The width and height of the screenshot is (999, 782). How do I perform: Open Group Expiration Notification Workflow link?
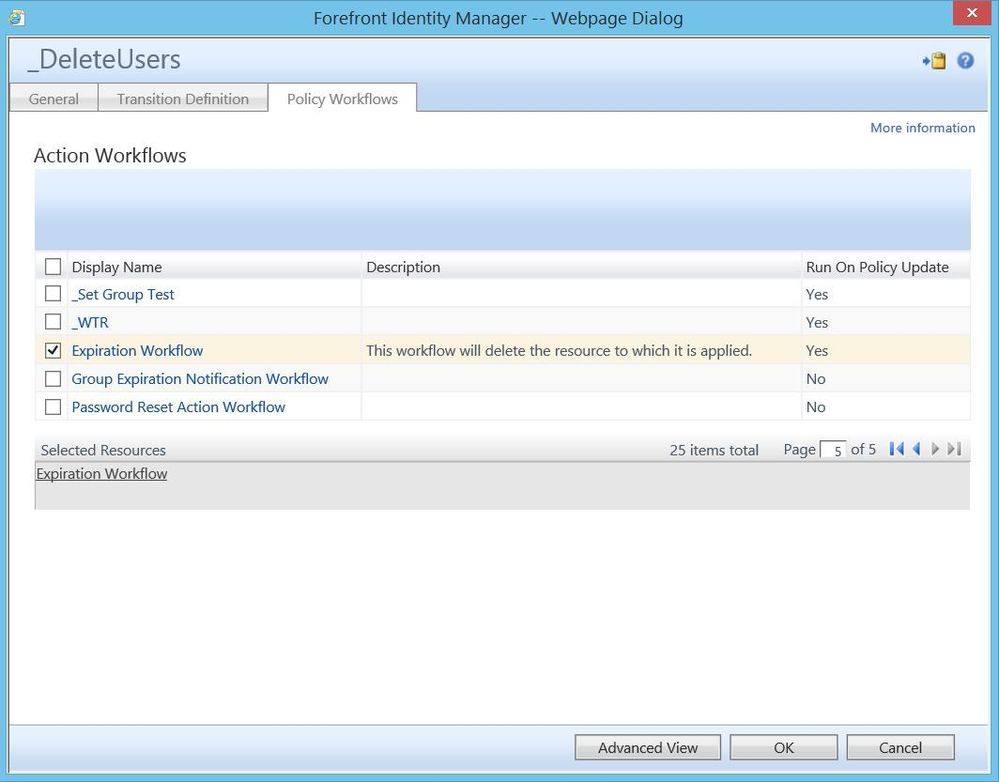click(x=200, y=379)
